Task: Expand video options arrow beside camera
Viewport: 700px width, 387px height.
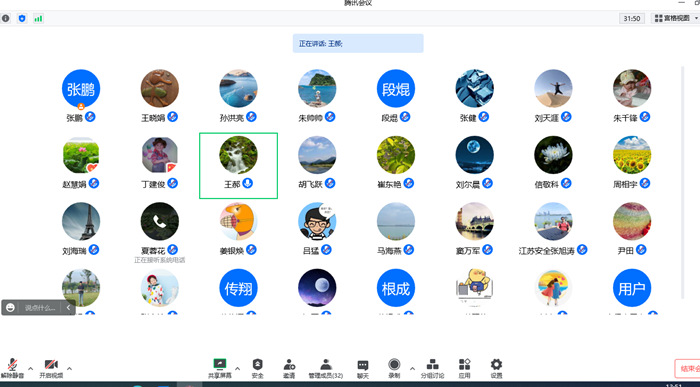Action: coord(69,368)
